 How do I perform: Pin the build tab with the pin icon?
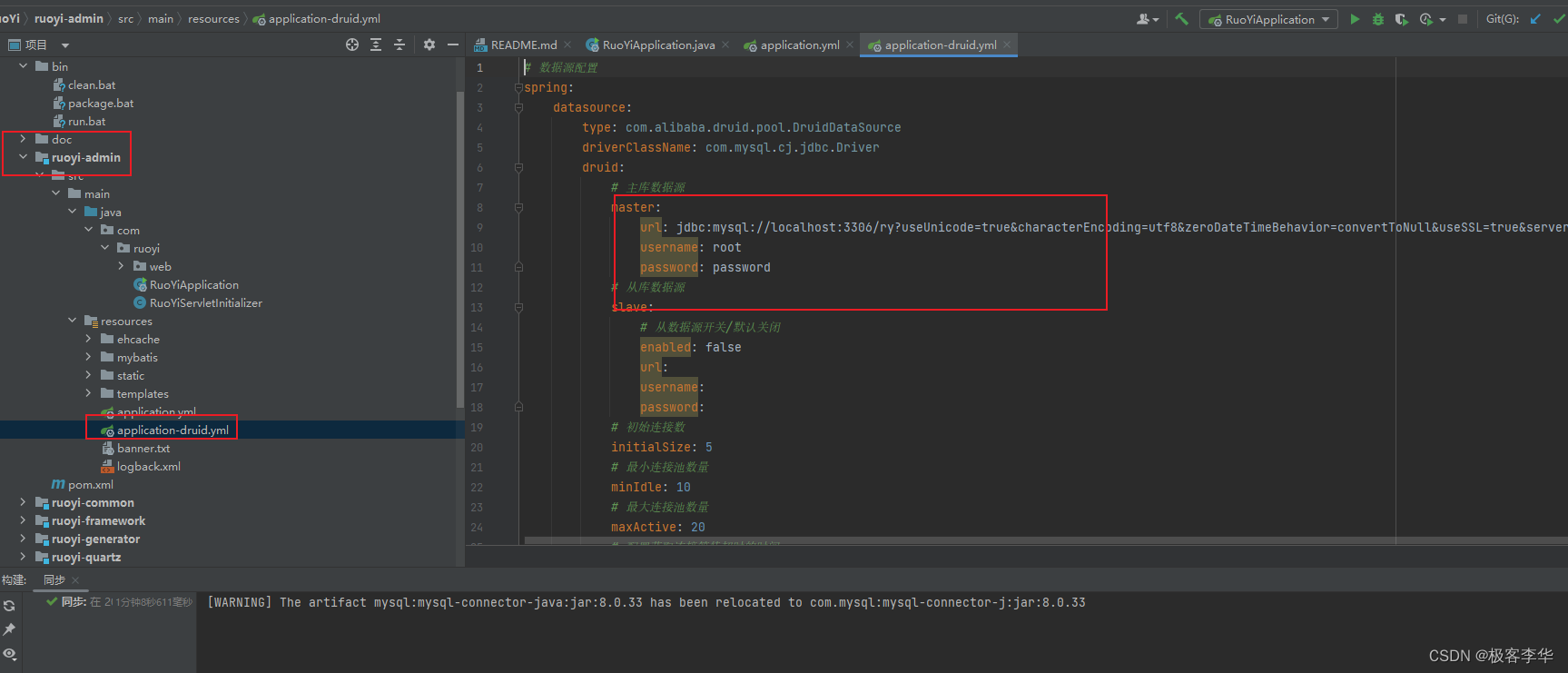(x=9, y=629)
